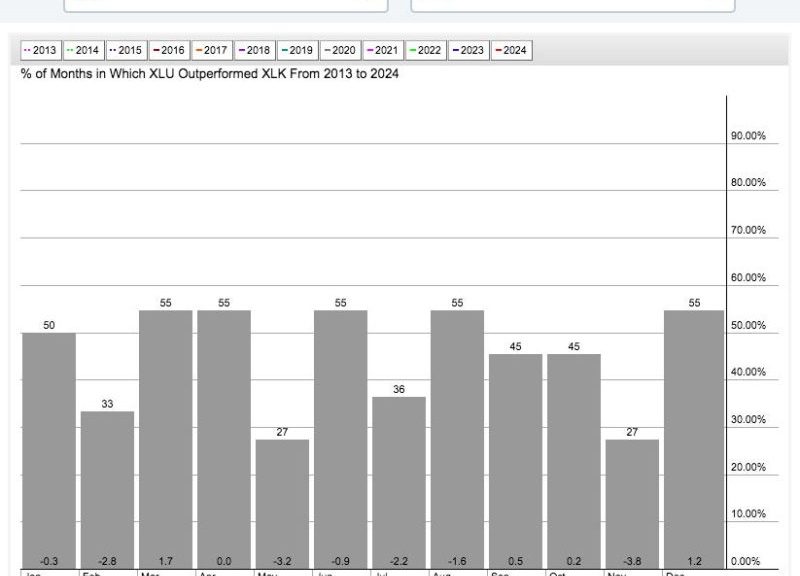Click the "1.7" value at the bar base
800x576 pixels.
point(166,562)
